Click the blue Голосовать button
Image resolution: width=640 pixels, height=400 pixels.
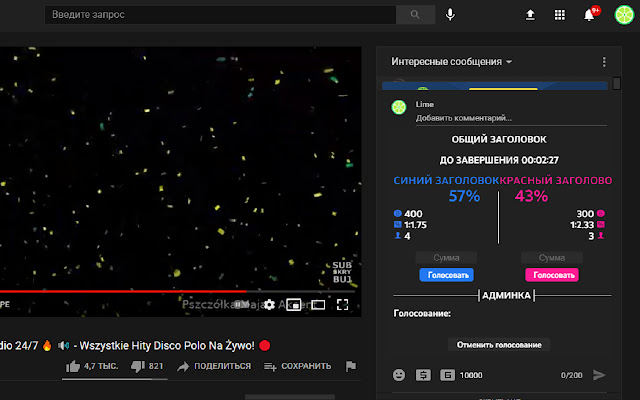point(447,275)
